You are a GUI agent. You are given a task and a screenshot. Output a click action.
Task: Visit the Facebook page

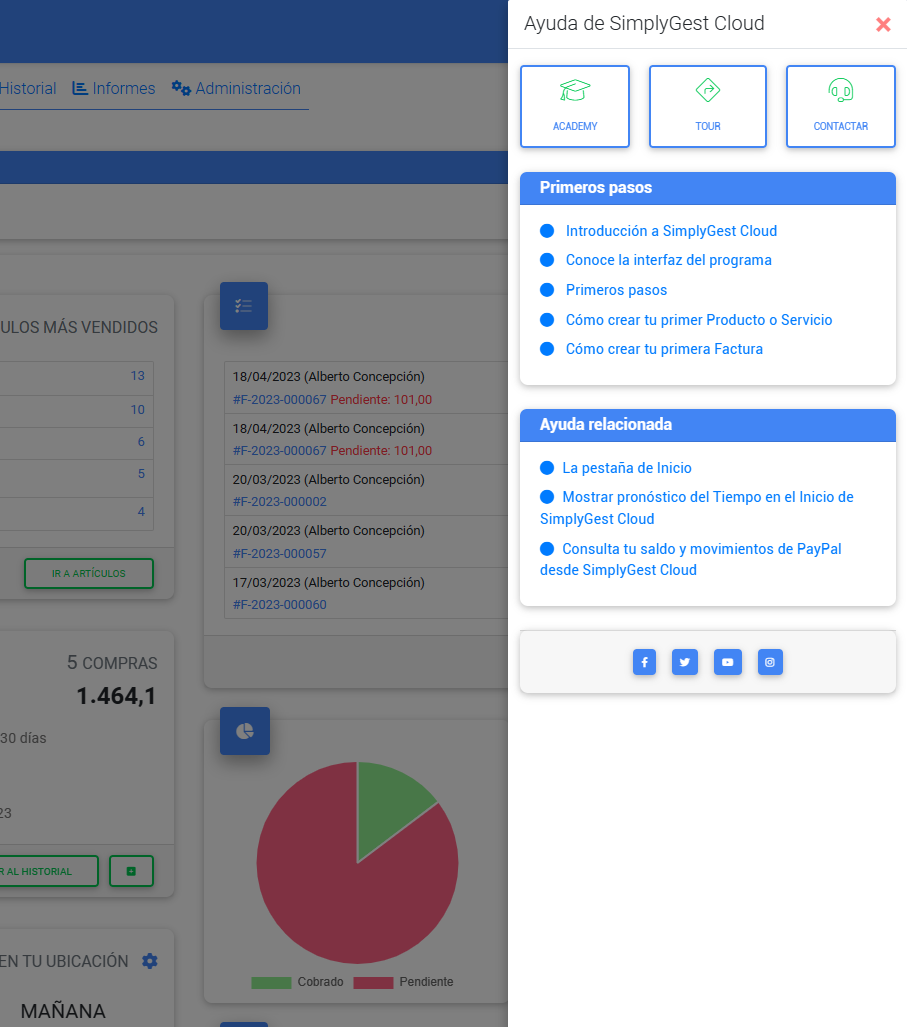644,662
